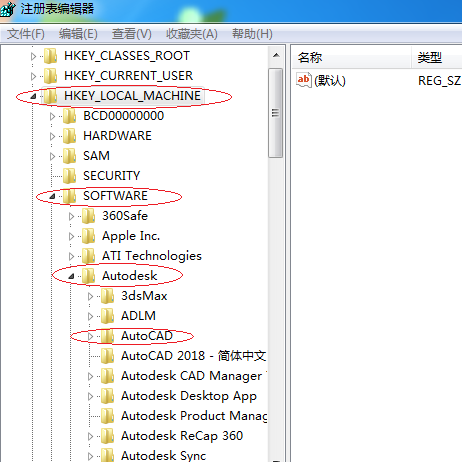The height and width of the screenshot is (462, 462).
Task: Click the Autodesk ReCap 360 folder icon
Action: pos(108,436)
